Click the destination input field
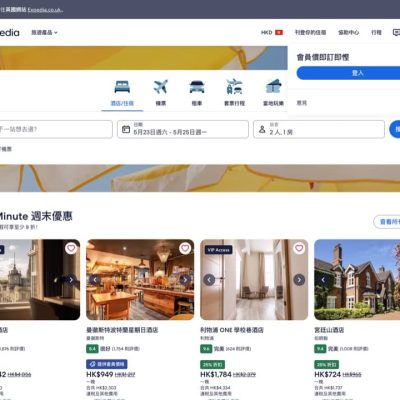400x400 pixels. click(55, 129)
